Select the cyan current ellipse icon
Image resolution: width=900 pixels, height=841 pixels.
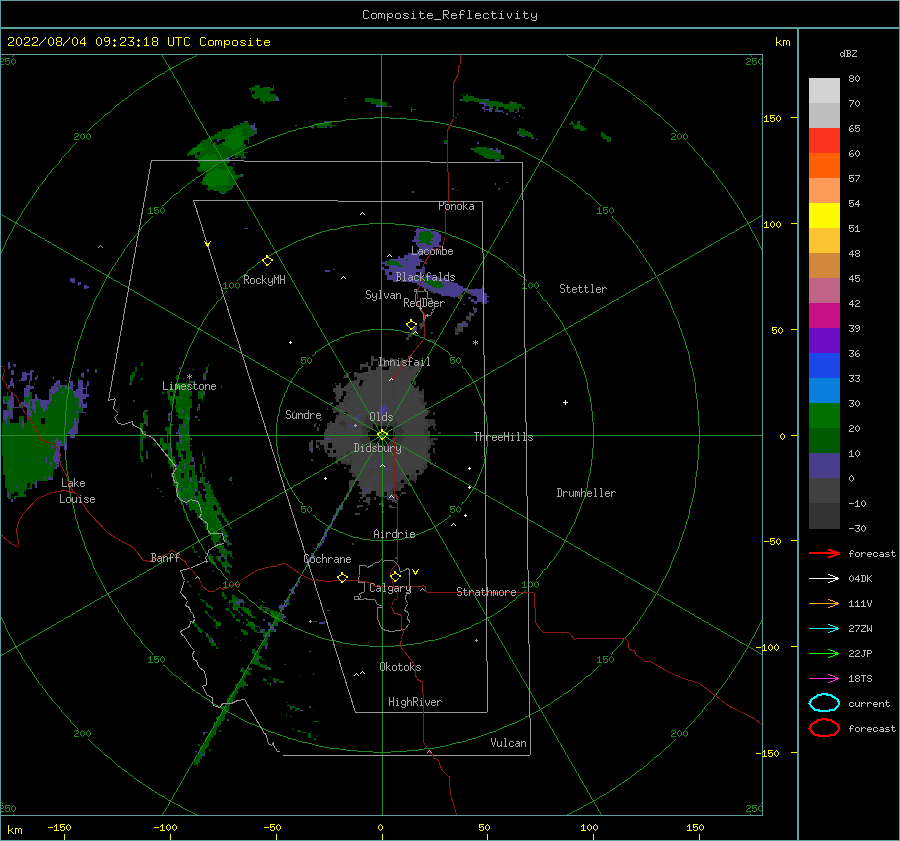(824, 703)
